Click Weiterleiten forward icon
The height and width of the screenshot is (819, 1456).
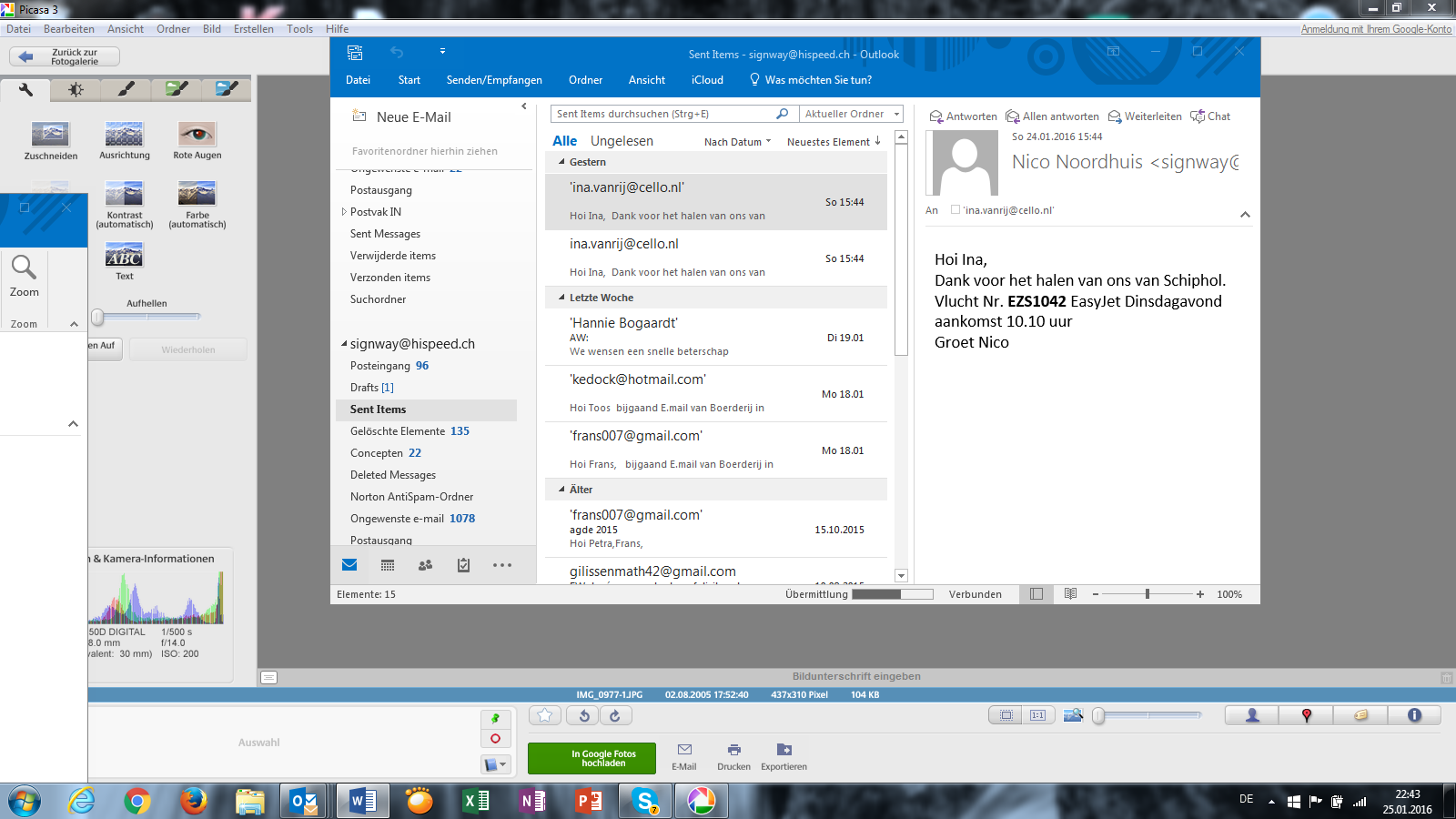tap(1115, 116)
